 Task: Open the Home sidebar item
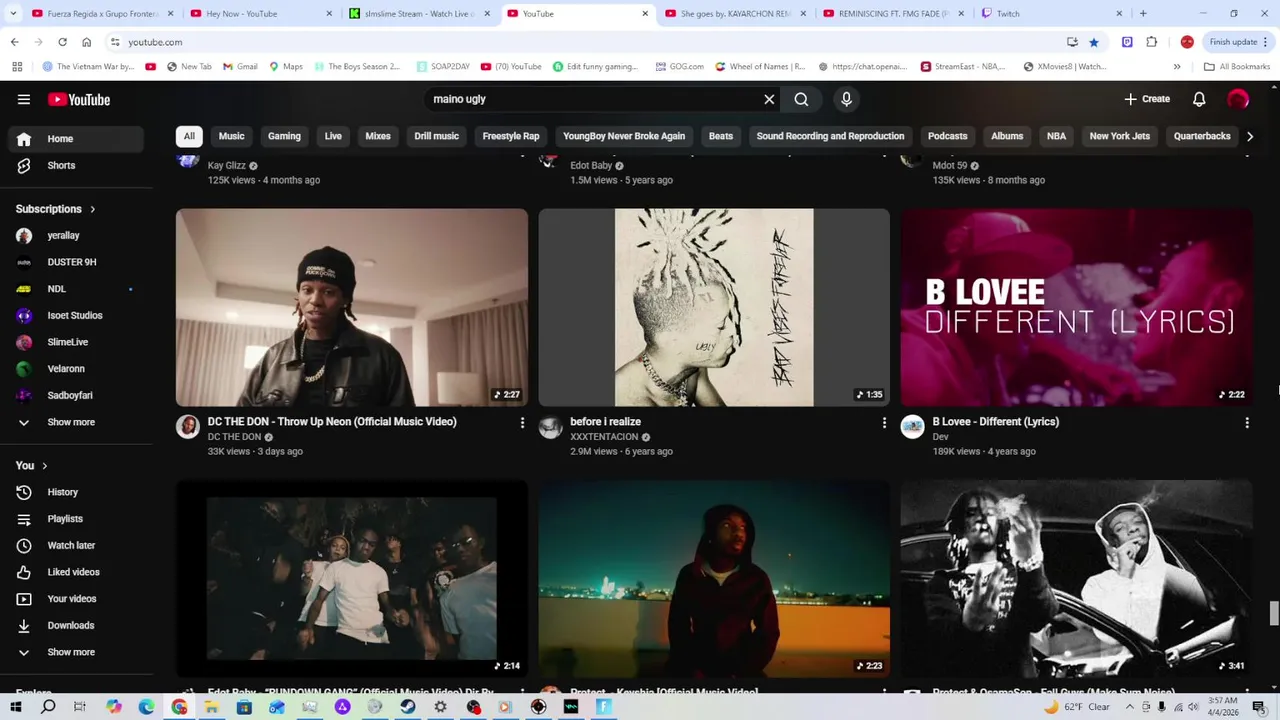(x=76, y=139)
